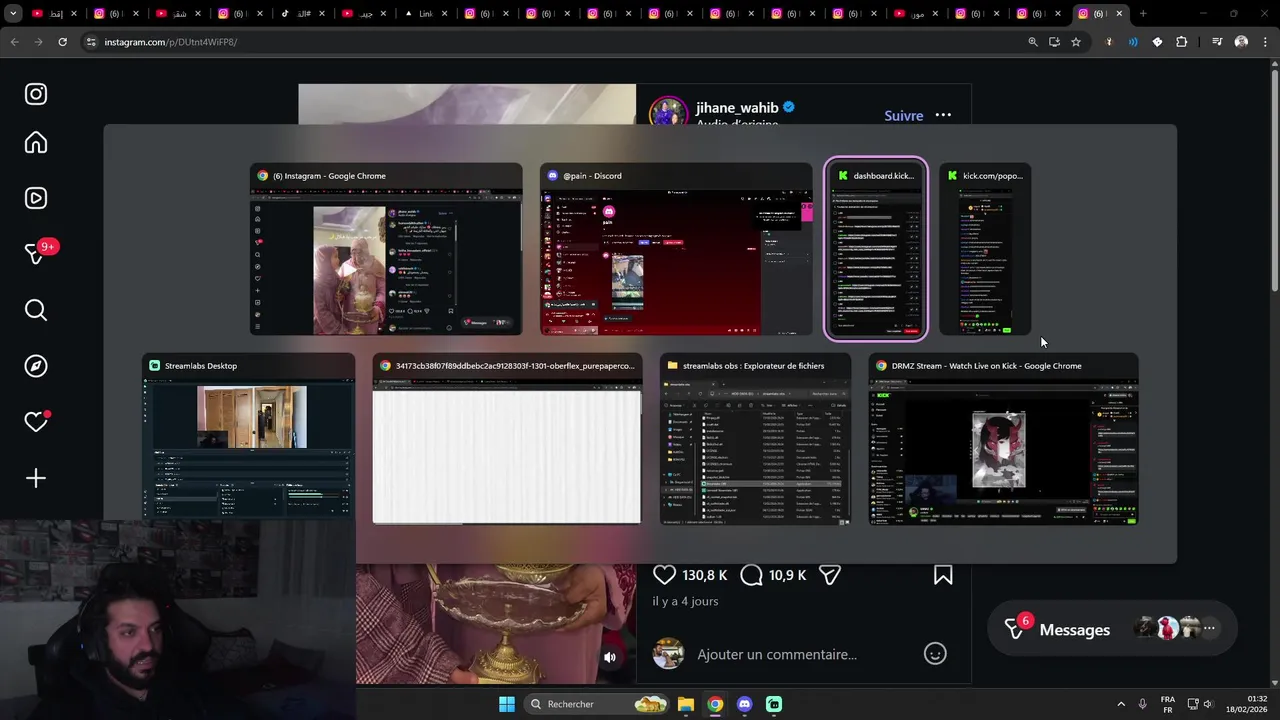Bookmark this page with the star

click(x=1076, y=42)
